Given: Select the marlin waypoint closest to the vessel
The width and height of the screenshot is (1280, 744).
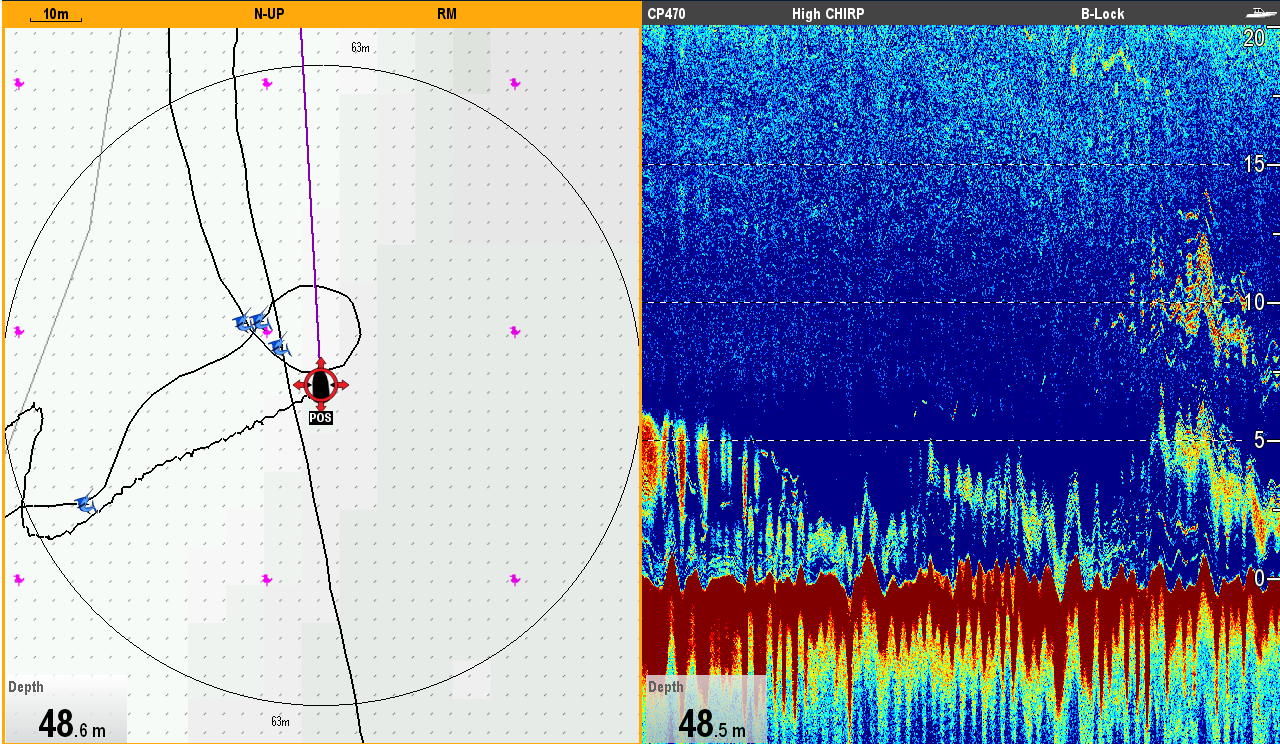Looking at the screenshot, I should point(280,347).
